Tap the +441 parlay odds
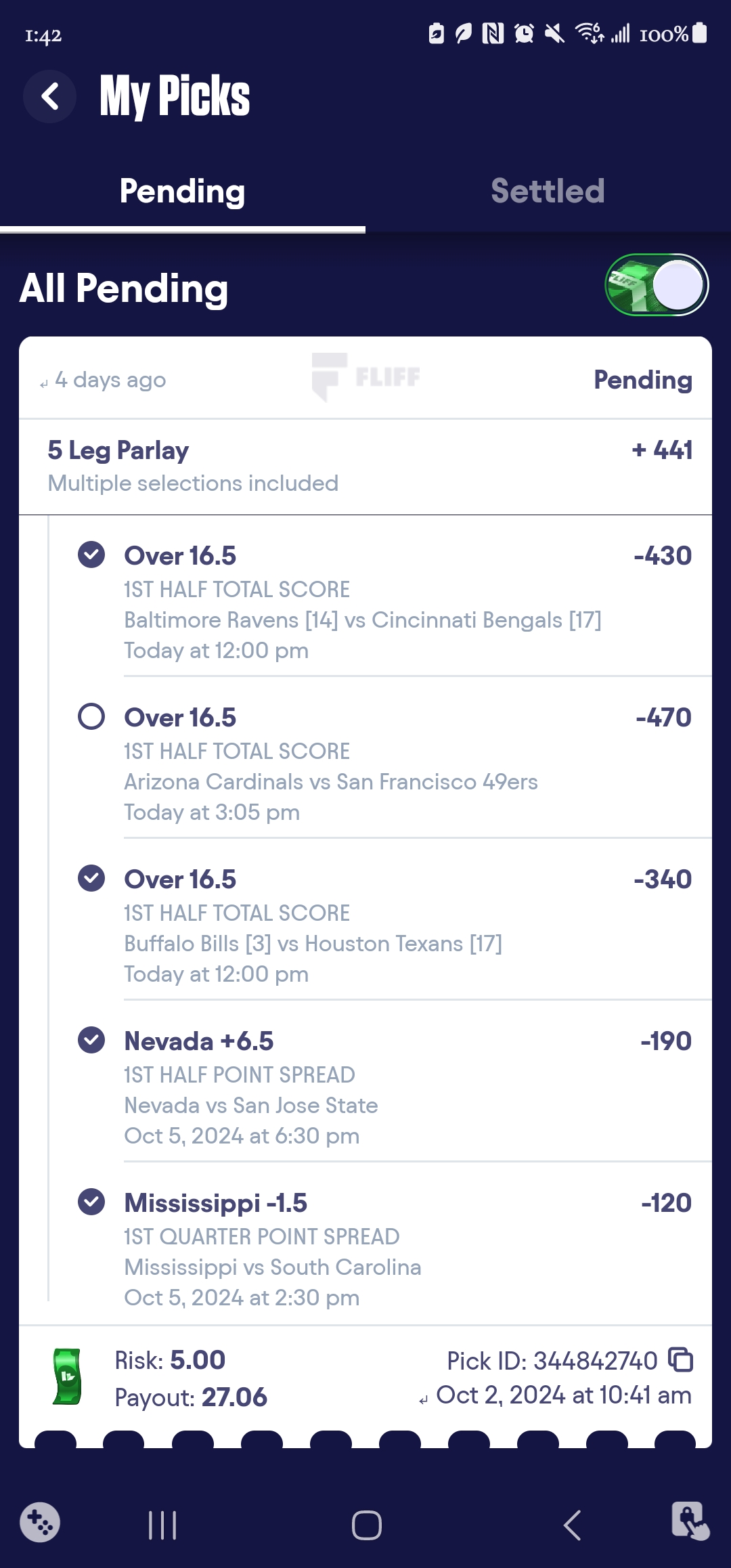This screenshot has width=731, height=1568. tap(662, 450)
